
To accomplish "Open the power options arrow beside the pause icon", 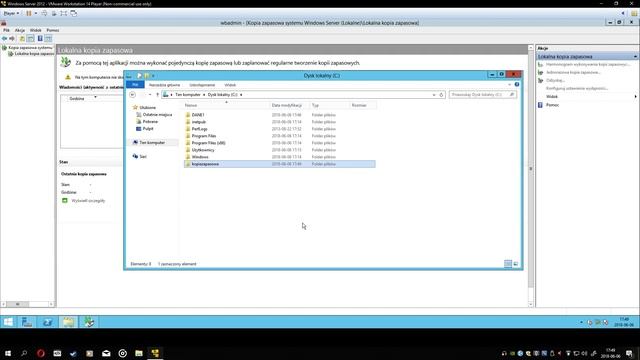I will coord(36,13).
